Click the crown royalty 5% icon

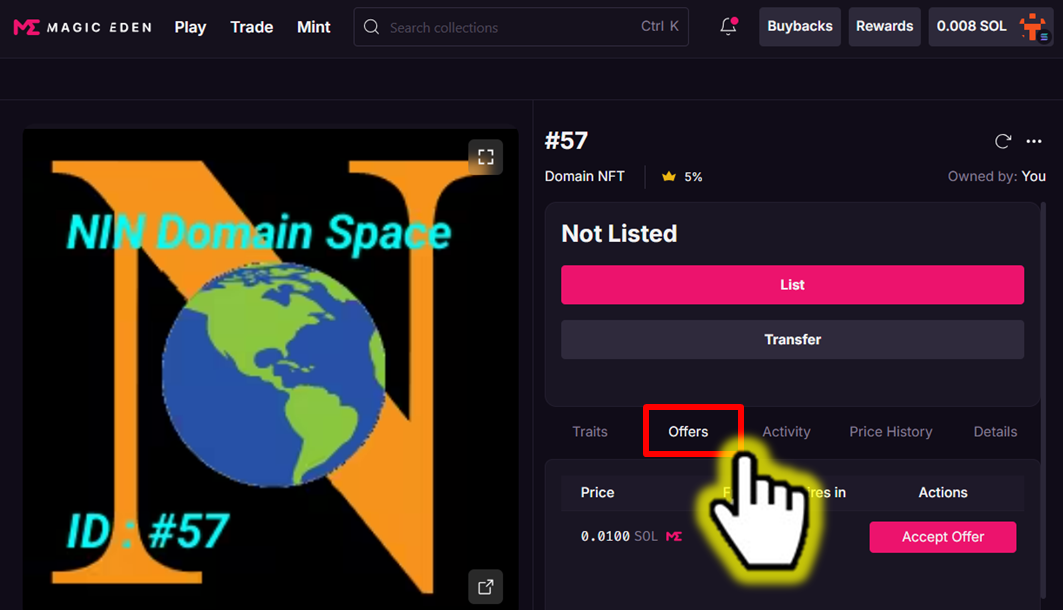[x=667, y=177]
